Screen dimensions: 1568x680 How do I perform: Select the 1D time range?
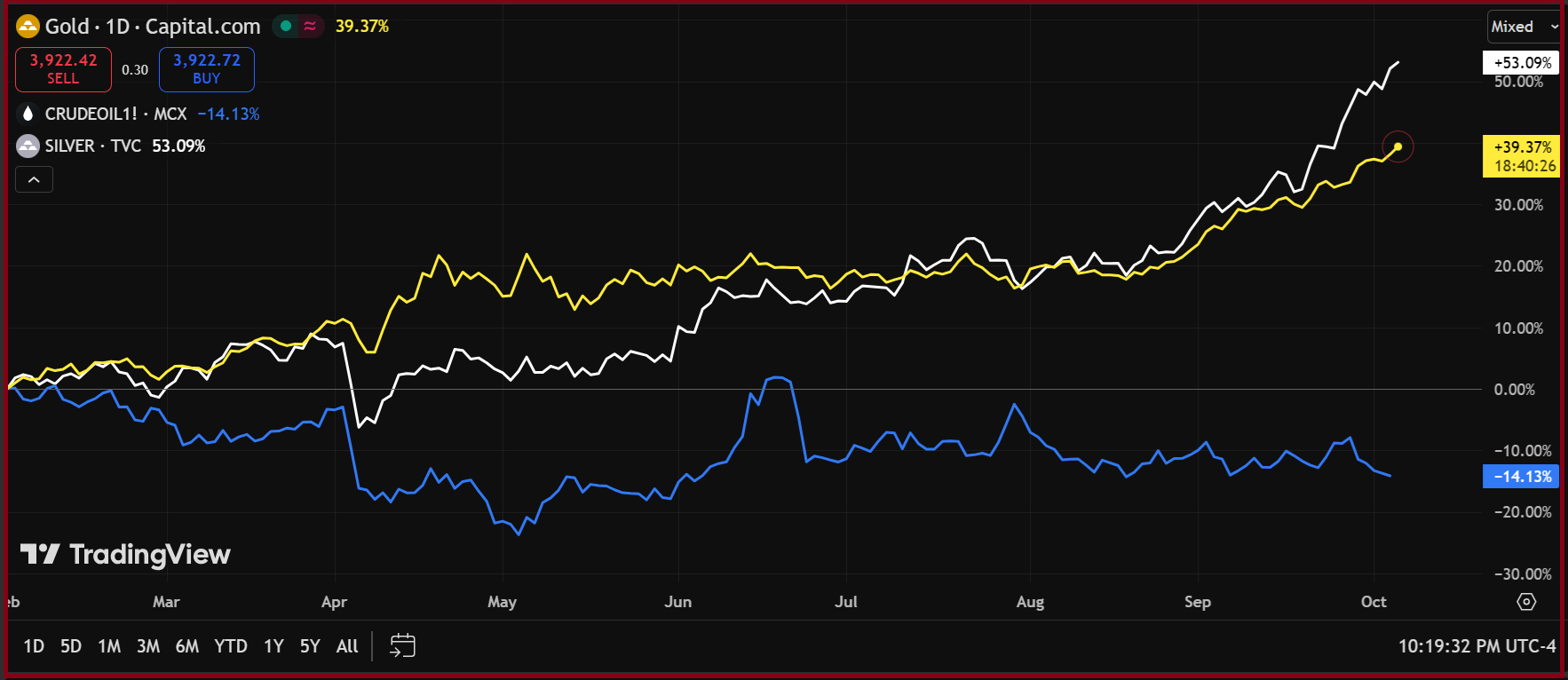[34, 646]
